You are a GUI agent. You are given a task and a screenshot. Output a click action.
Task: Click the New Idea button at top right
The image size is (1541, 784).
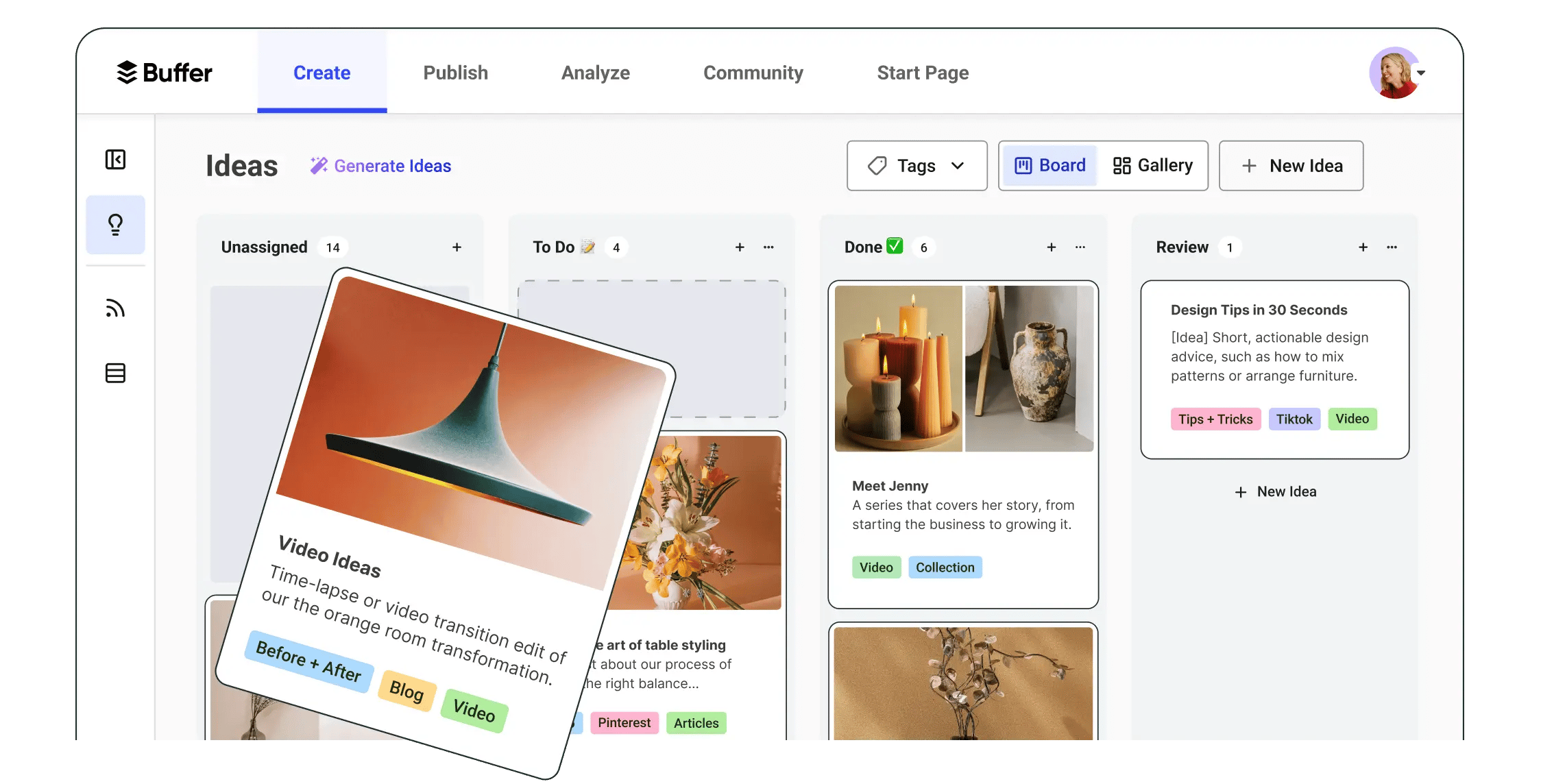pyautogui.click(x=1291, y=165)
